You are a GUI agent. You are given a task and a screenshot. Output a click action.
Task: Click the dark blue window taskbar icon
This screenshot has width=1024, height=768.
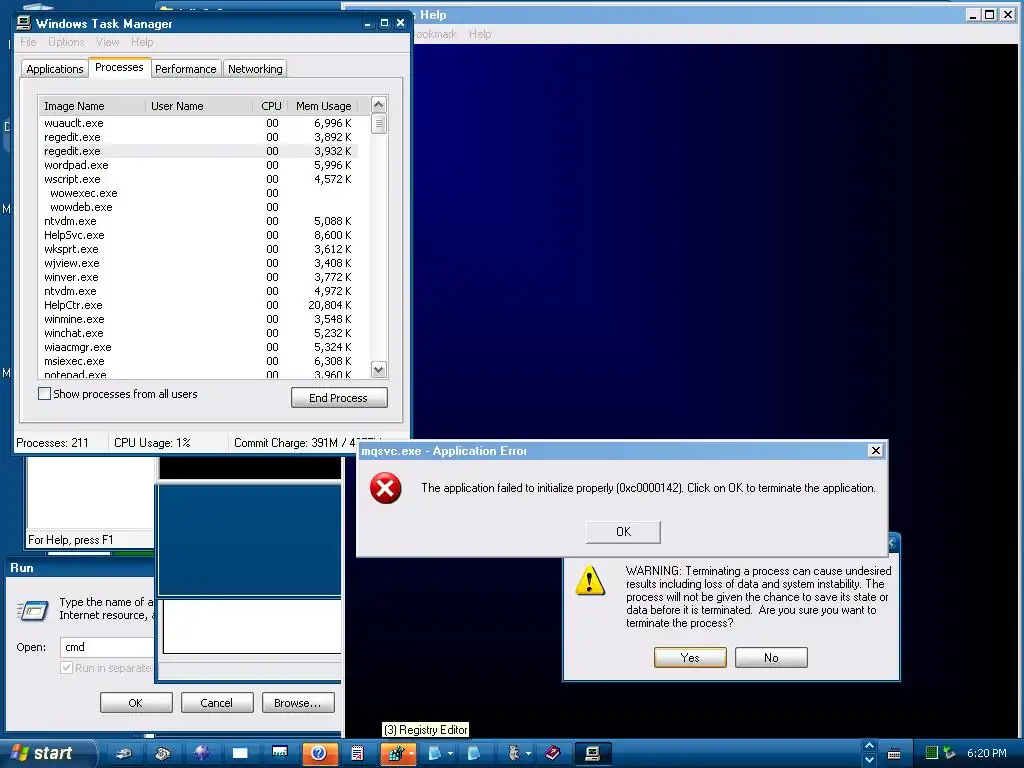pos(280,752)
